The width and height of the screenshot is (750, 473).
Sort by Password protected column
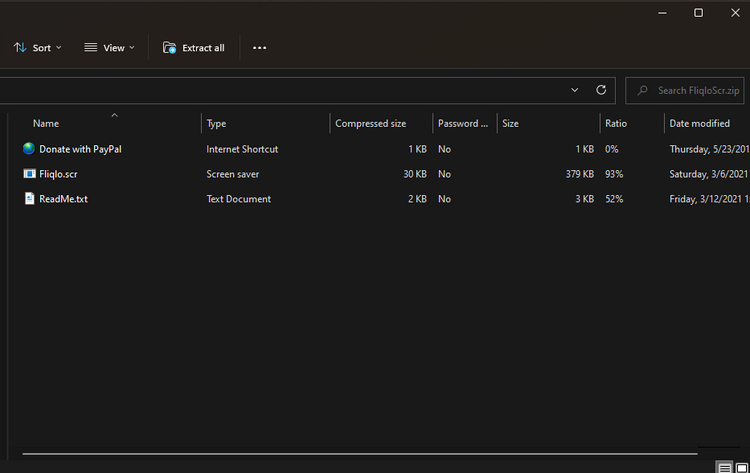click(x=463, y=123)
